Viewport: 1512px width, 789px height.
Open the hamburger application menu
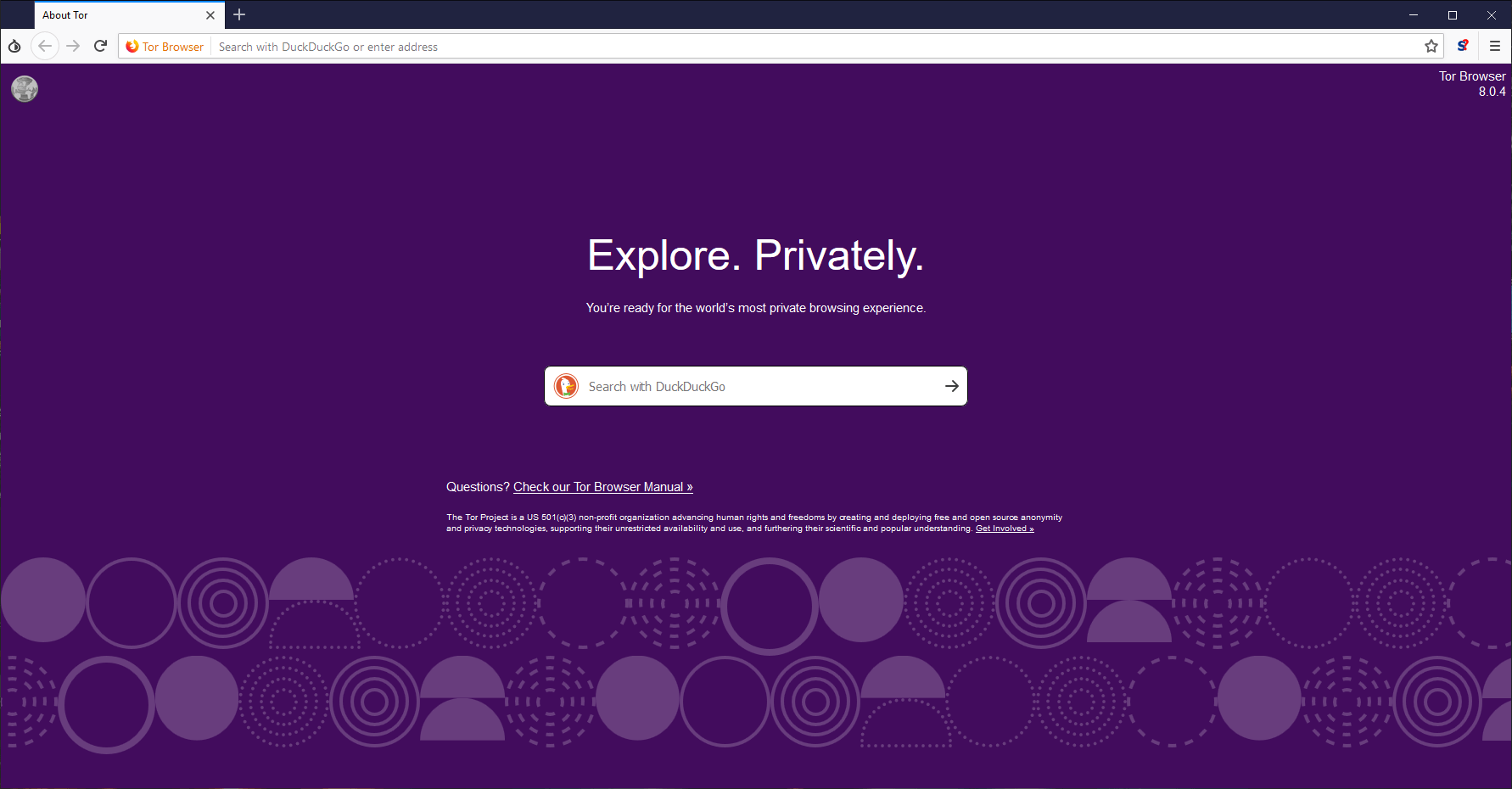coord(1495,46)
